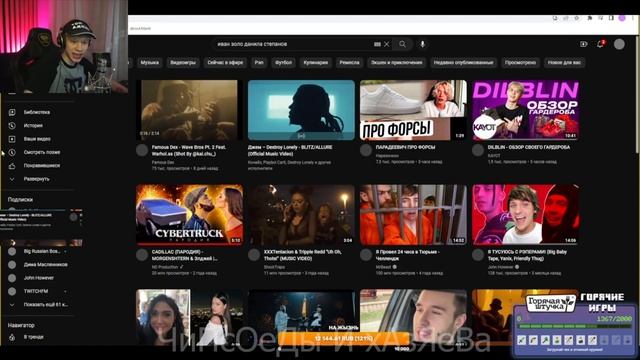Viewport: 640px width, 360px height.
Task: Open TWITCHFM subscription avatar
Action: click(12, 291)
